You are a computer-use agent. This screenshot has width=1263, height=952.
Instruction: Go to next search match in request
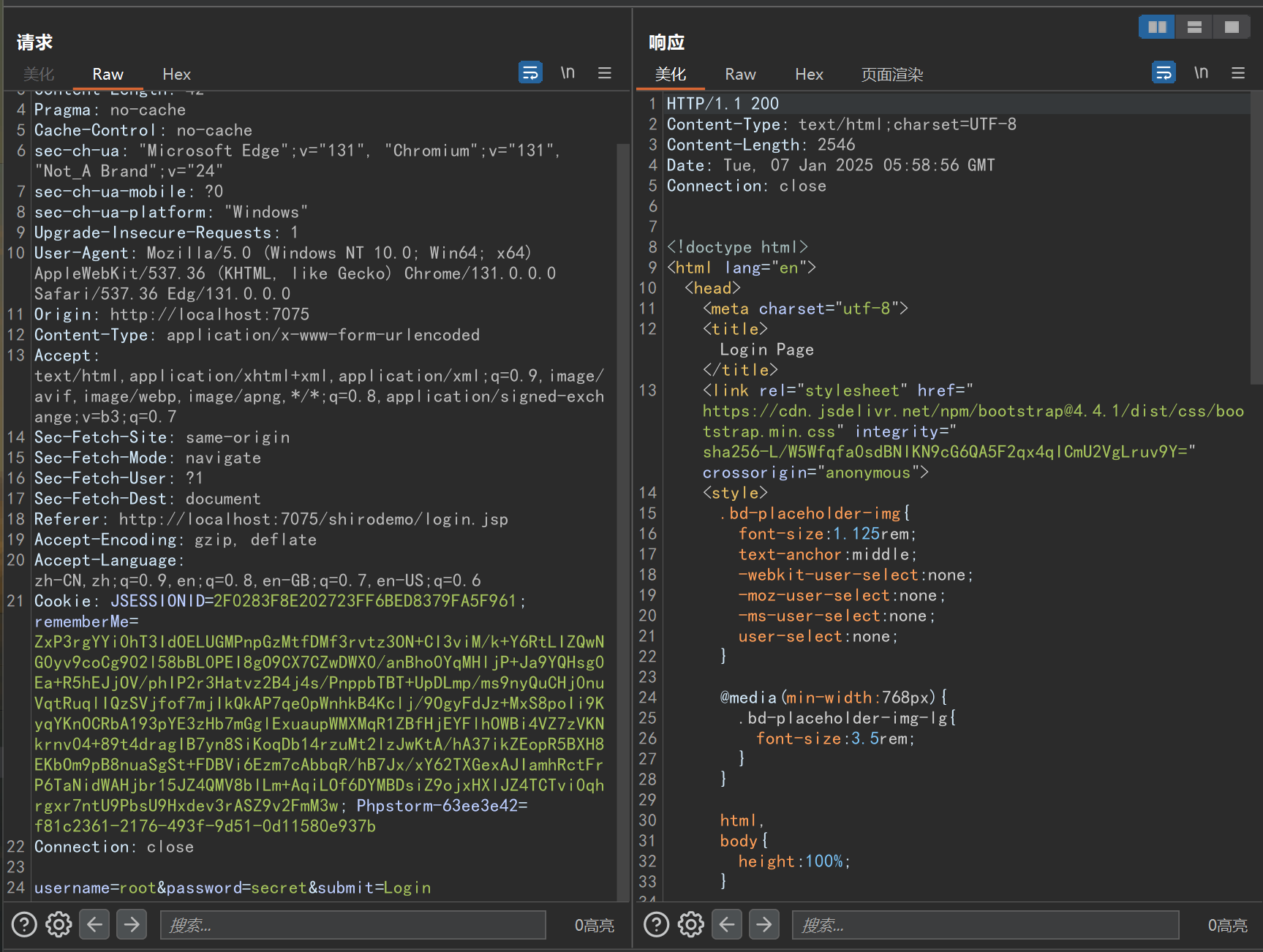pos(132,925)
